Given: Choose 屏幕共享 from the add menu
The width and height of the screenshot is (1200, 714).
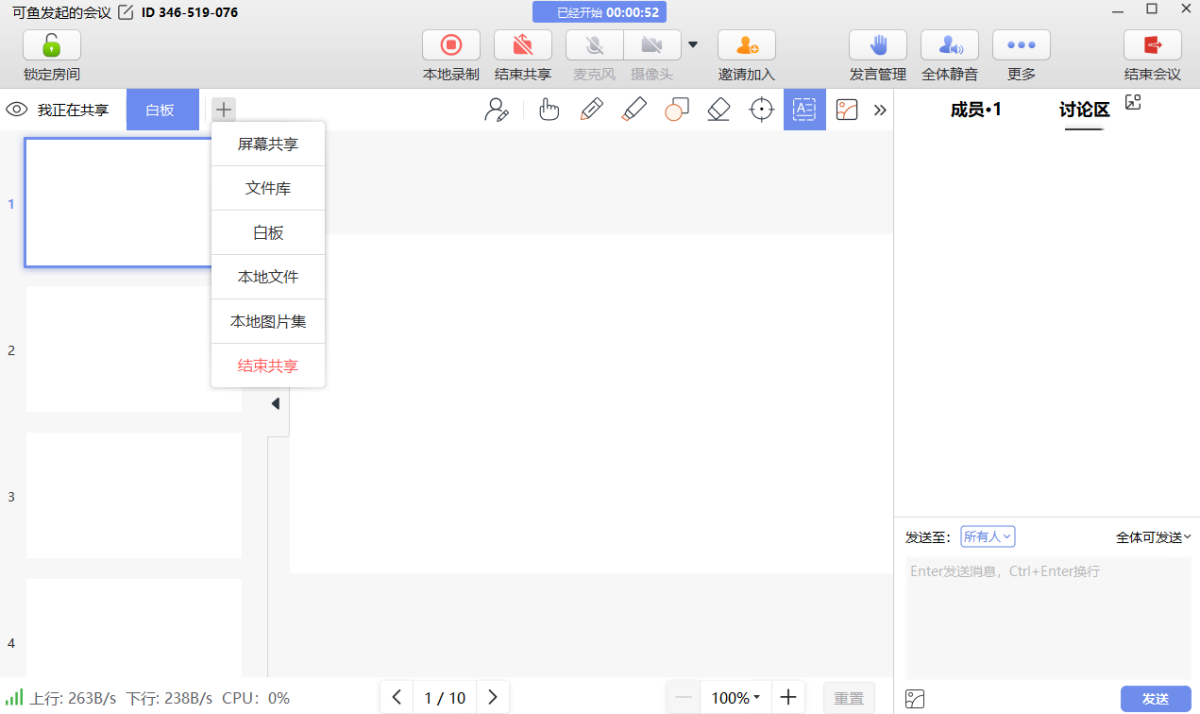Looking at the screenshot, I should coord(268,144).
